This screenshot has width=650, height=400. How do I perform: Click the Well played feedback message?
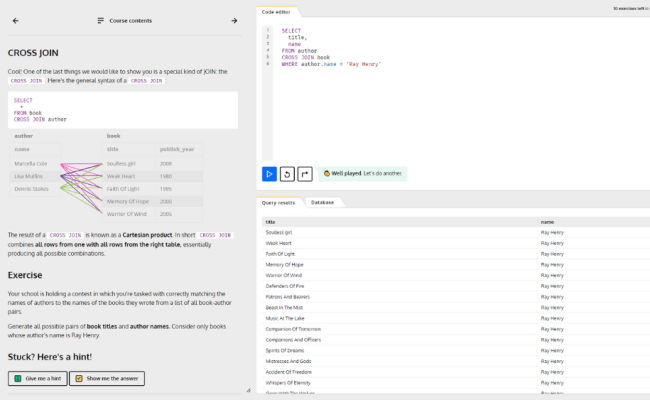pyautogui.click(x=362, y=174)
